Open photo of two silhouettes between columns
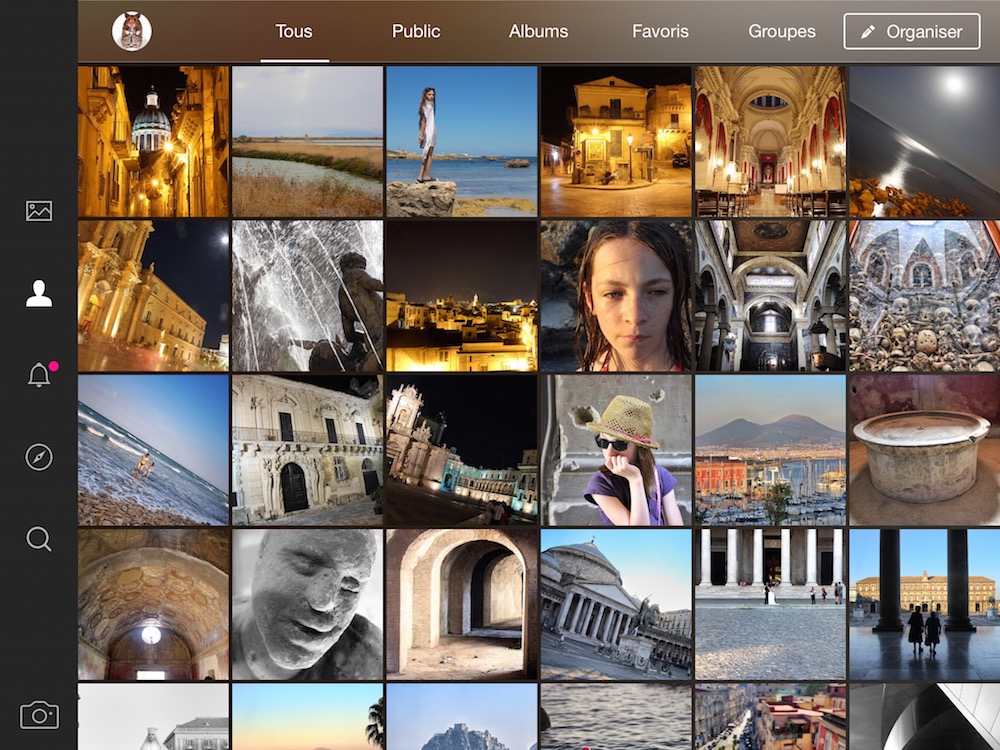Screen dimensions: 1000x750 pyautogui.click(x=925, y=605)
